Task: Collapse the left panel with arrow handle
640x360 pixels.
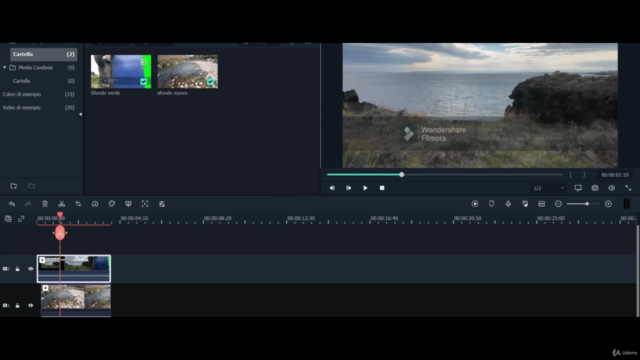Action: coord(80,114)
